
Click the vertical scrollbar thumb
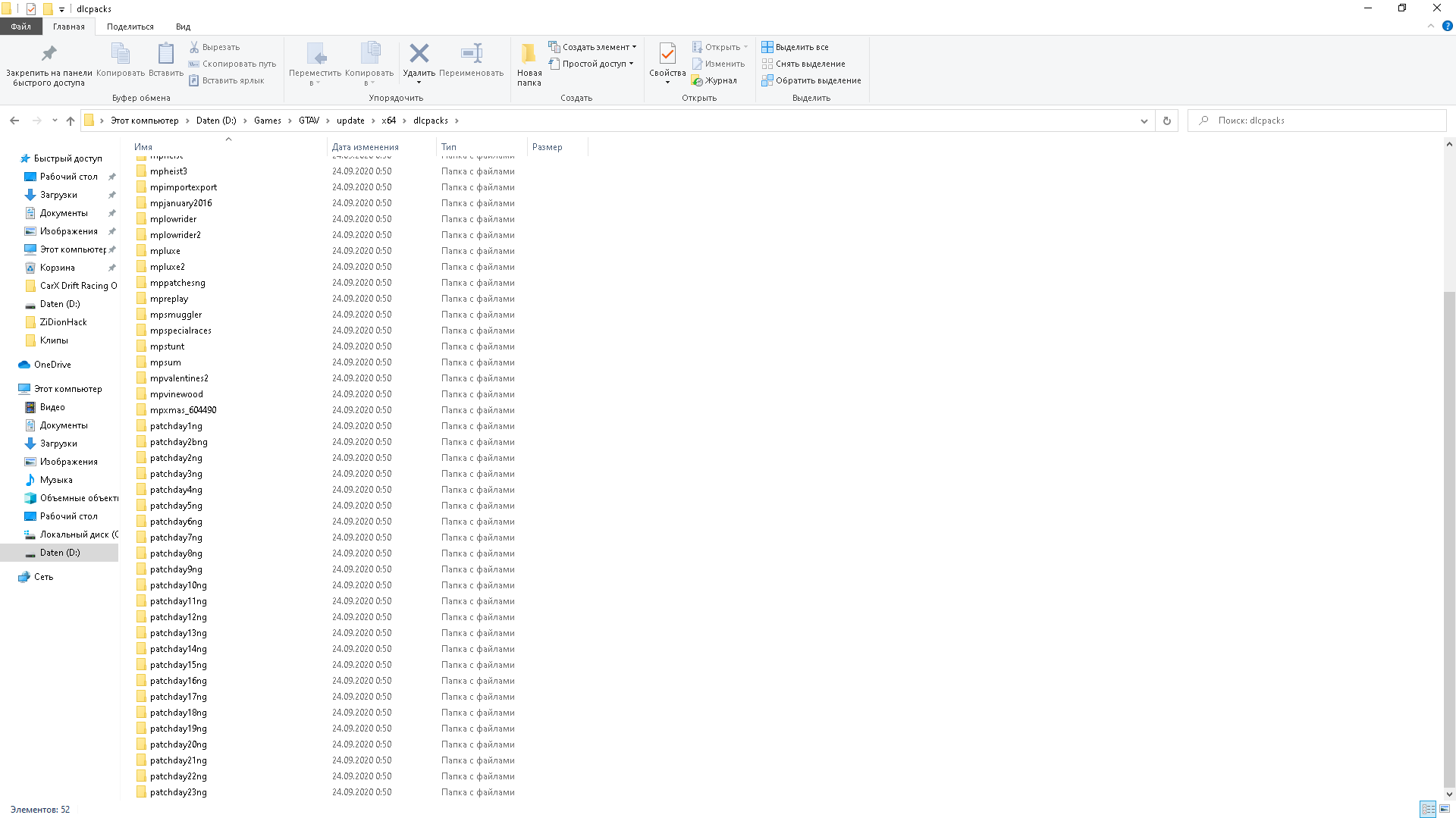pos(1448,538)
